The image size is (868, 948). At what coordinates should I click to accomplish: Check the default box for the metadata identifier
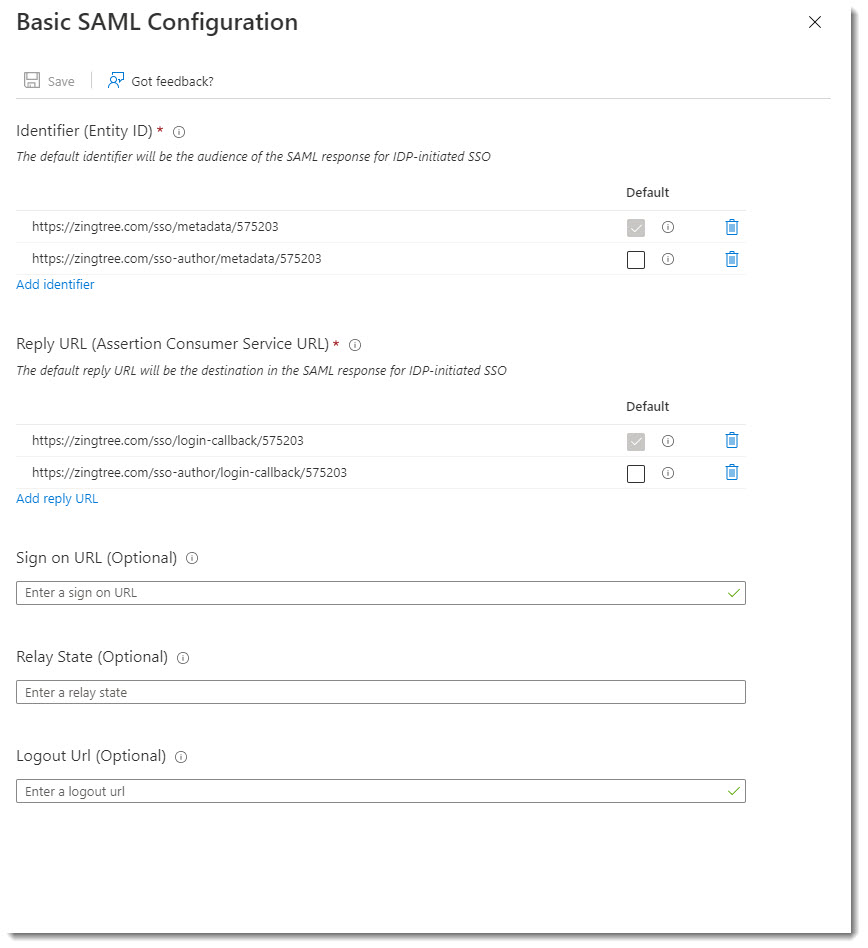[x=636, y=227]
